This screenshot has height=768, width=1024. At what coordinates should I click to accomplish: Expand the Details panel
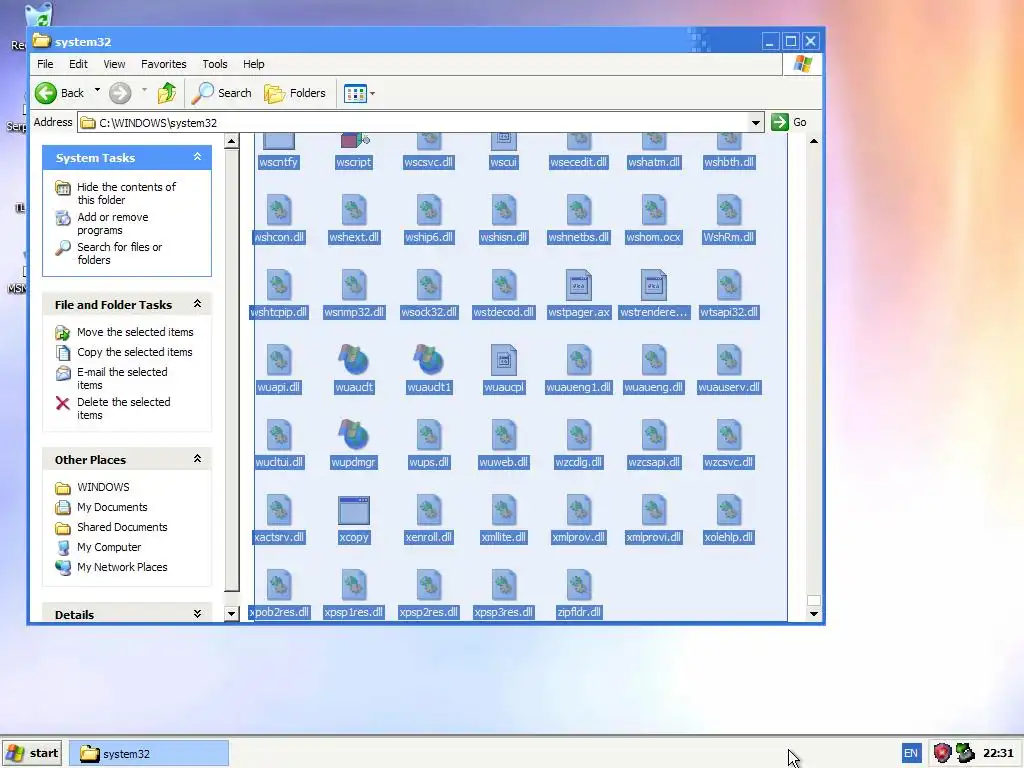[x=197, y=614]
